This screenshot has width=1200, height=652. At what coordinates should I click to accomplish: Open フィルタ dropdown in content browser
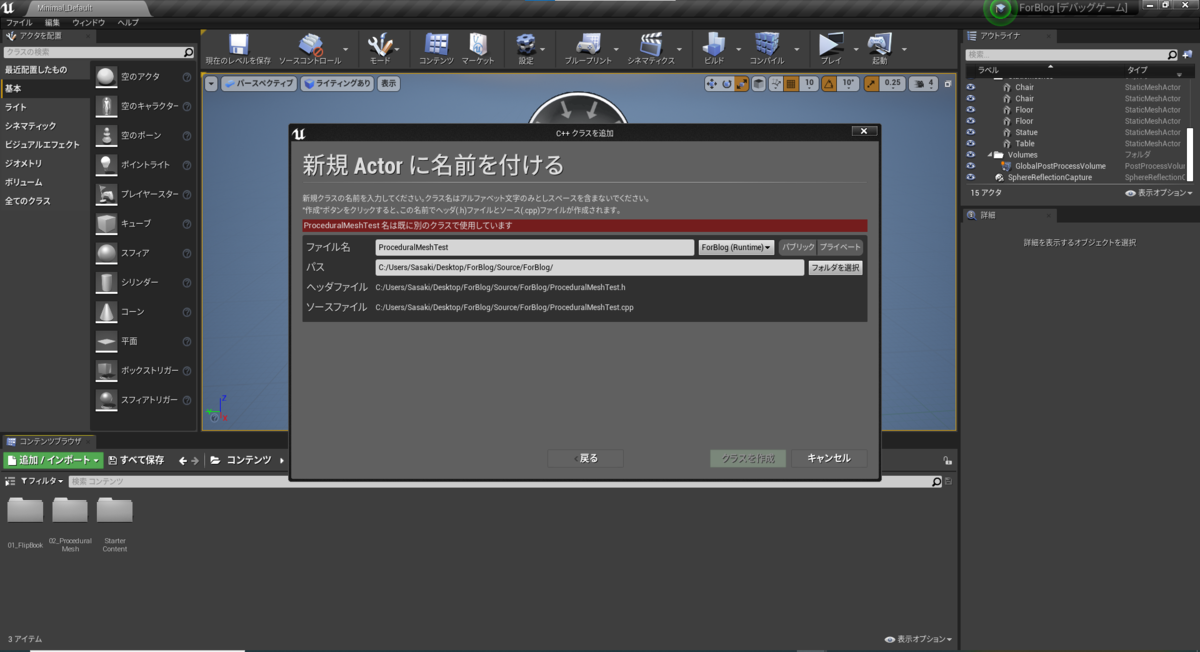pos(41,481)
